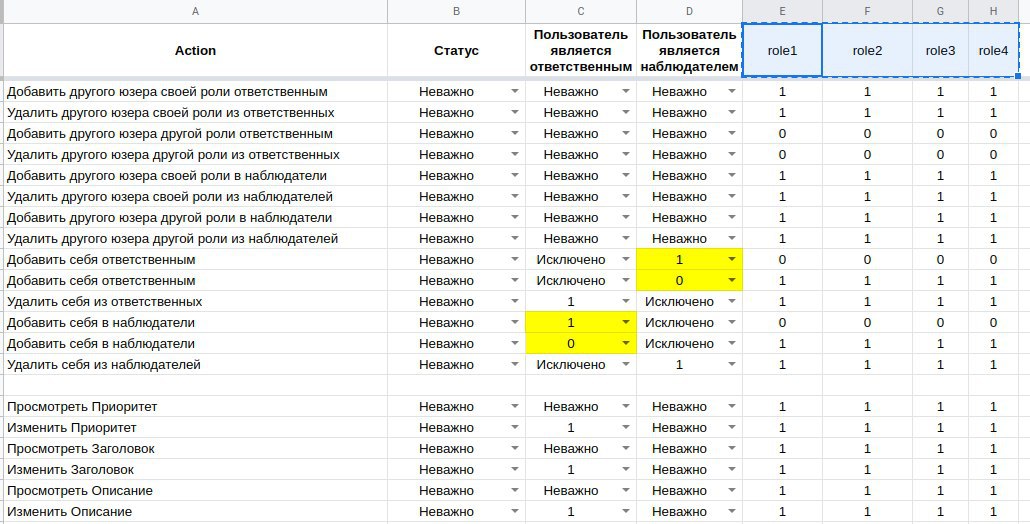The width and height of the screenshot is (1030, 524).
Task: Select cell "Изменить Приоритет"
Action: (x=195, y=428)
